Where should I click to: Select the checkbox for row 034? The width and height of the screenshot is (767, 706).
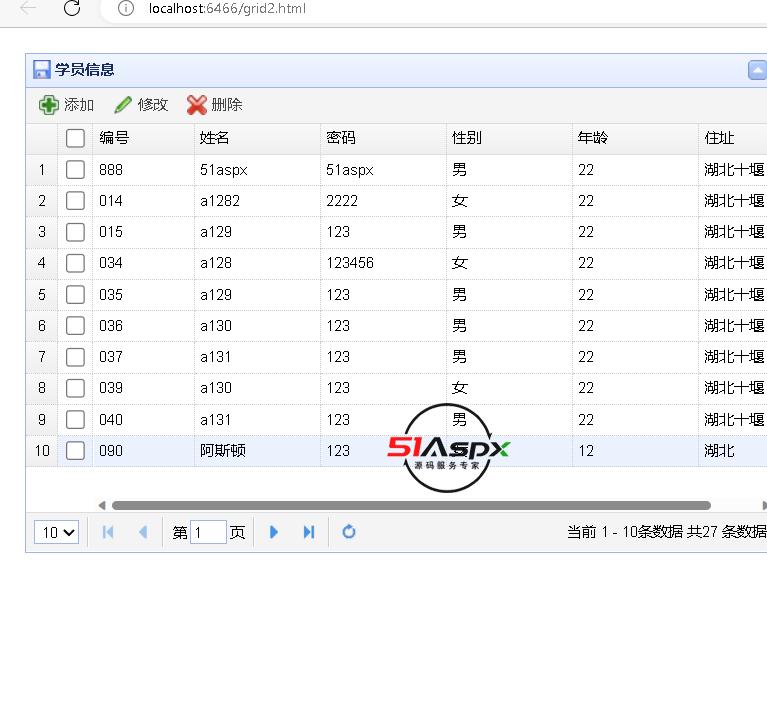click(75, 263)
